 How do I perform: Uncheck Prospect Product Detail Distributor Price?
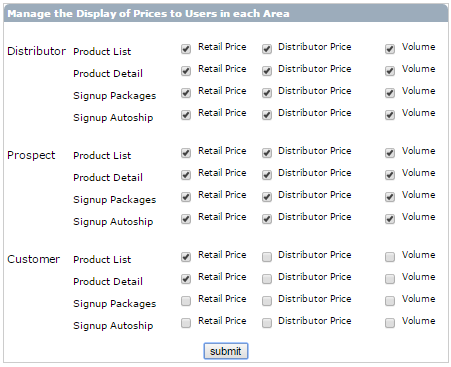tap(267, 175)
